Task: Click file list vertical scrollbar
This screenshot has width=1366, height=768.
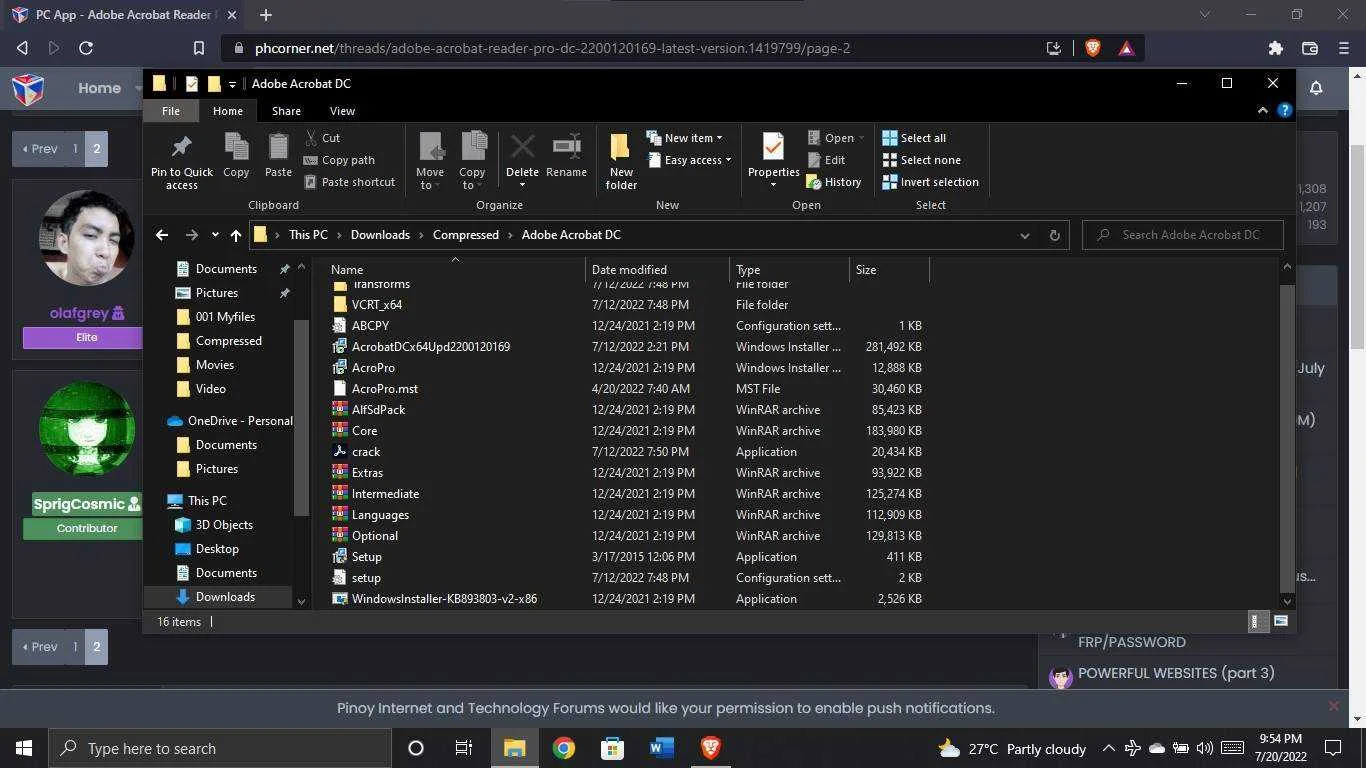Action: point(1287,437)
